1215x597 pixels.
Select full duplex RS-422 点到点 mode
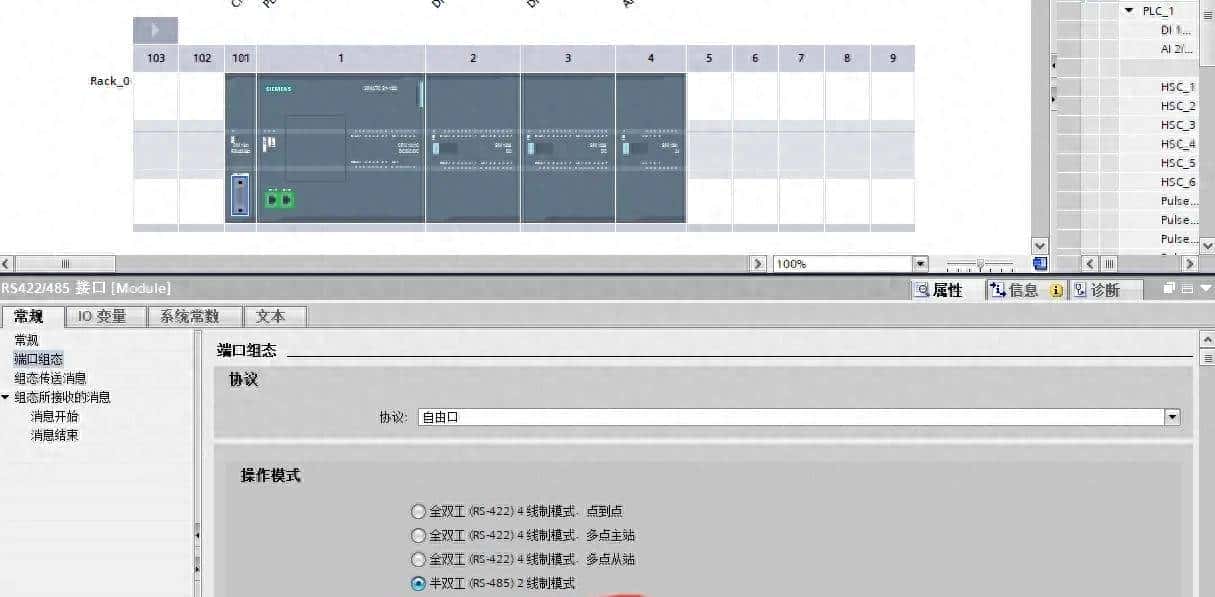point(418,511)
